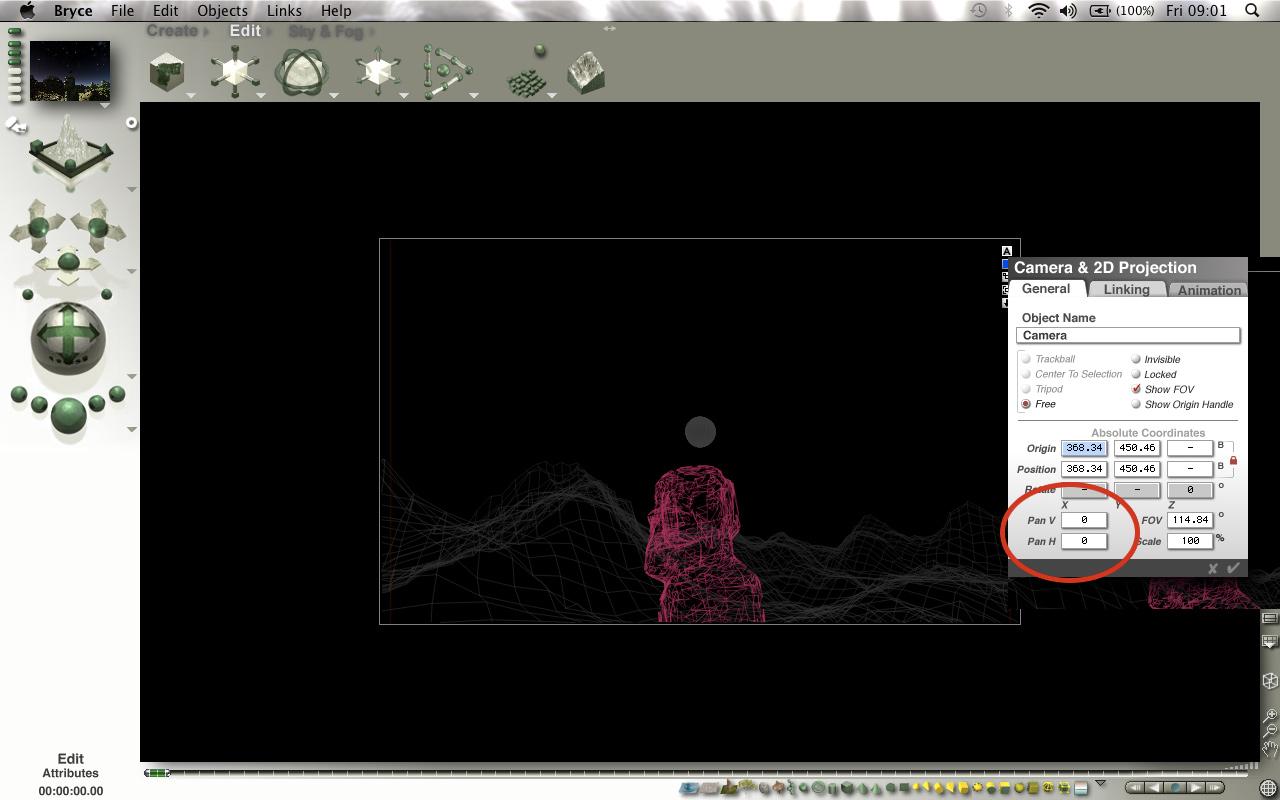Viewport: 1280px width, 800px height.
Task: Expand the Align tool options triangle
Action: click(x=474, y=96)
